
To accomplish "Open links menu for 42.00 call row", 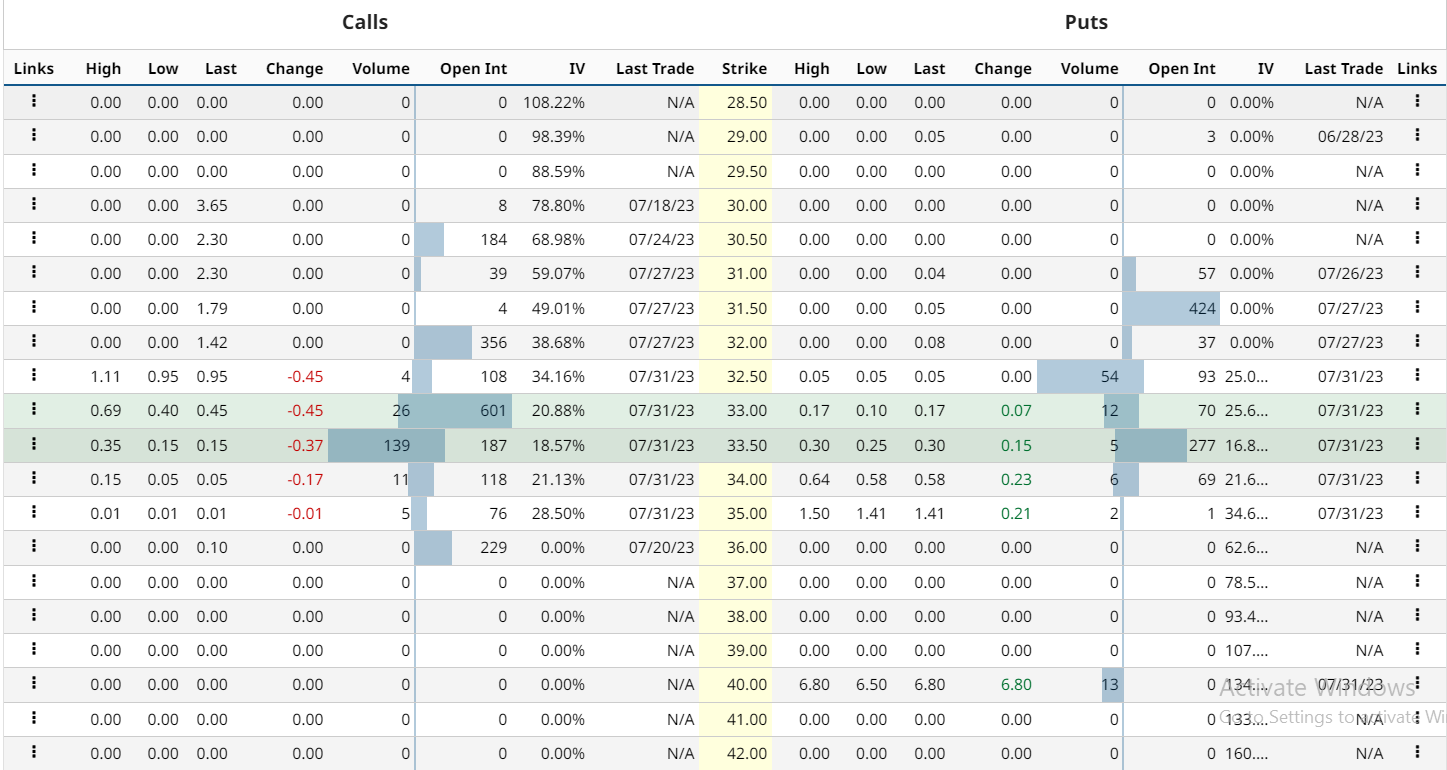I will point(34,752).
